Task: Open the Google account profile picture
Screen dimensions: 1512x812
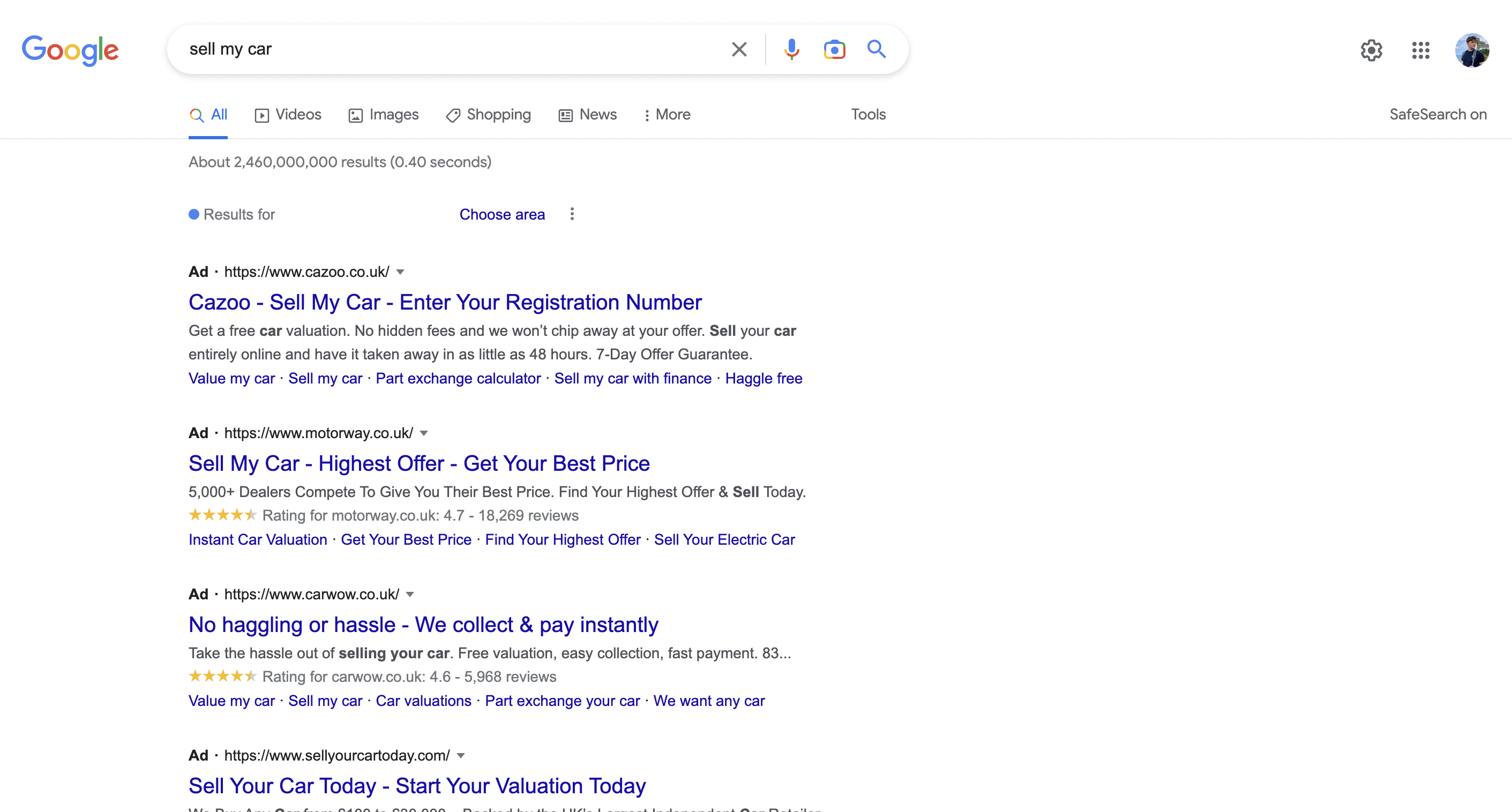Action: tap(1471, 50)
